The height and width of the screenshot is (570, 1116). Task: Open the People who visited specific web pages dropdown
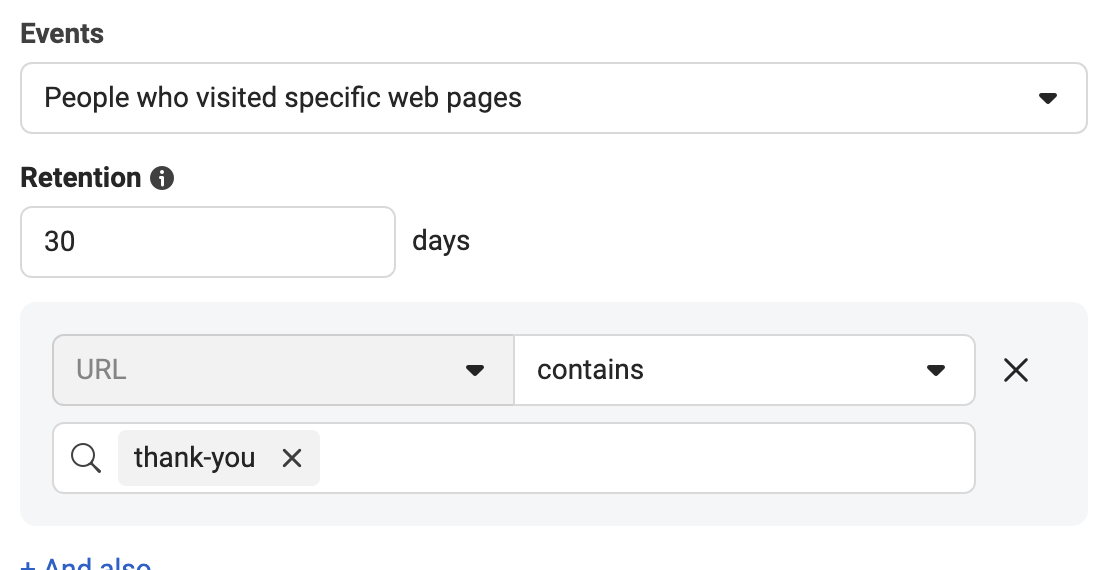[554, 98]
